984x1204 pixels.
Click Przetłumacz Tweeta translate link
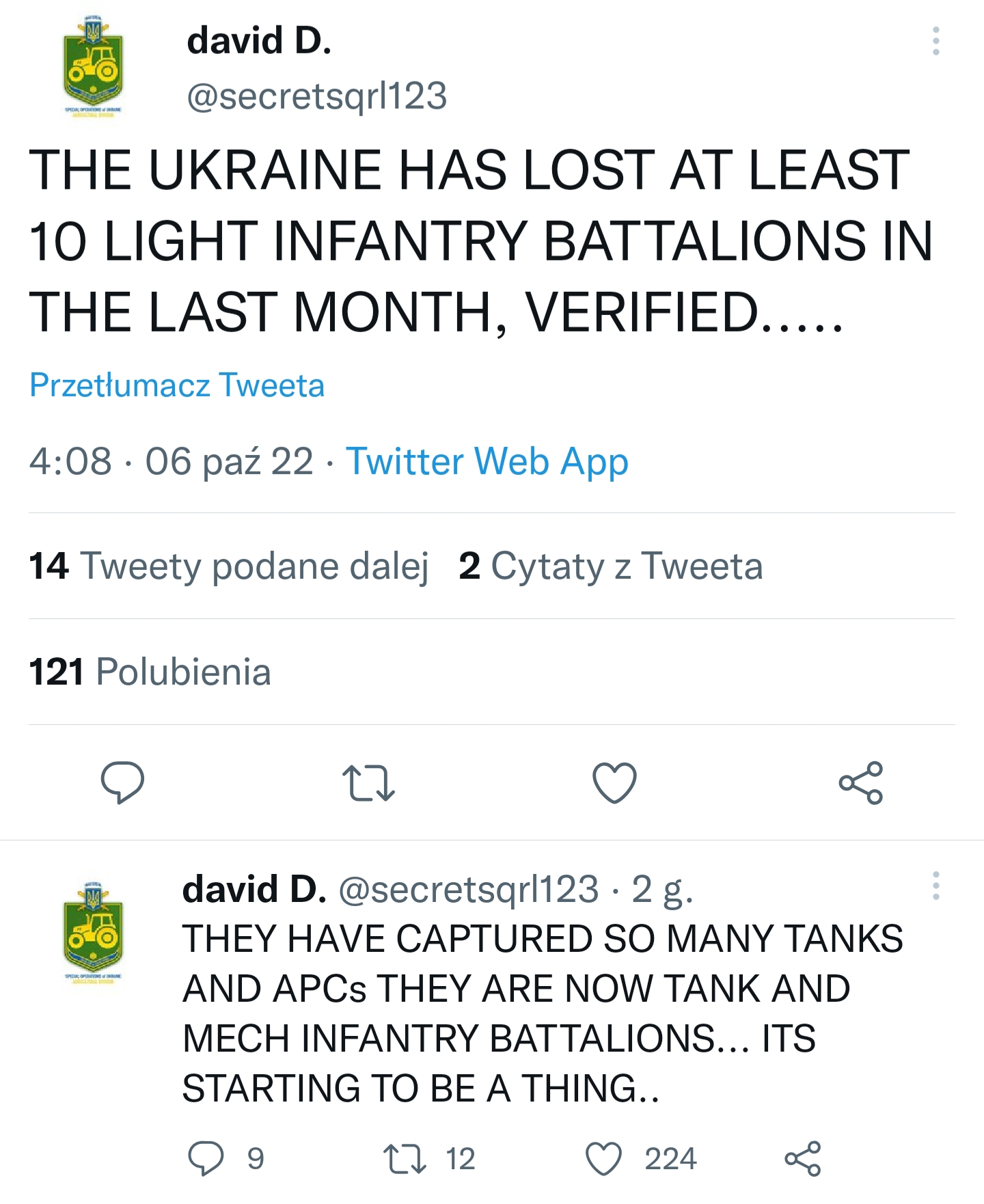point(177,385)
